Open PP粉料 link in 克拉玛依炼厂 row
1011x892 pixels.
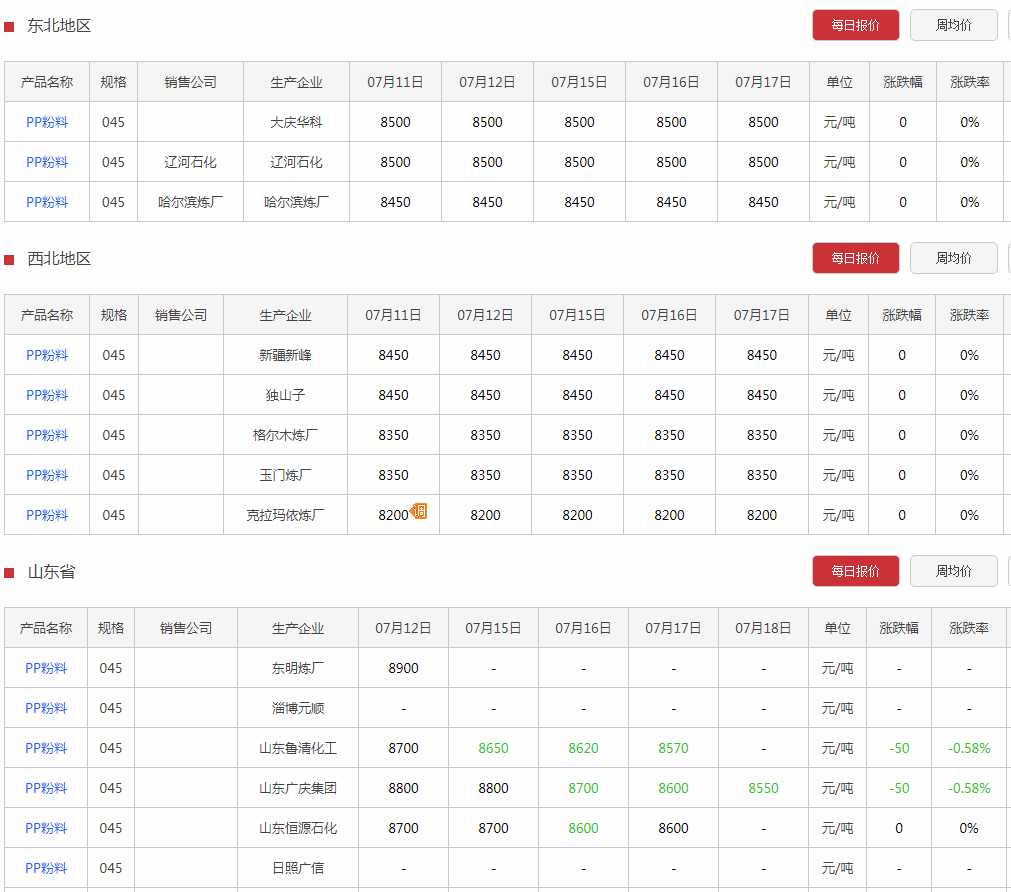(47, 515)
